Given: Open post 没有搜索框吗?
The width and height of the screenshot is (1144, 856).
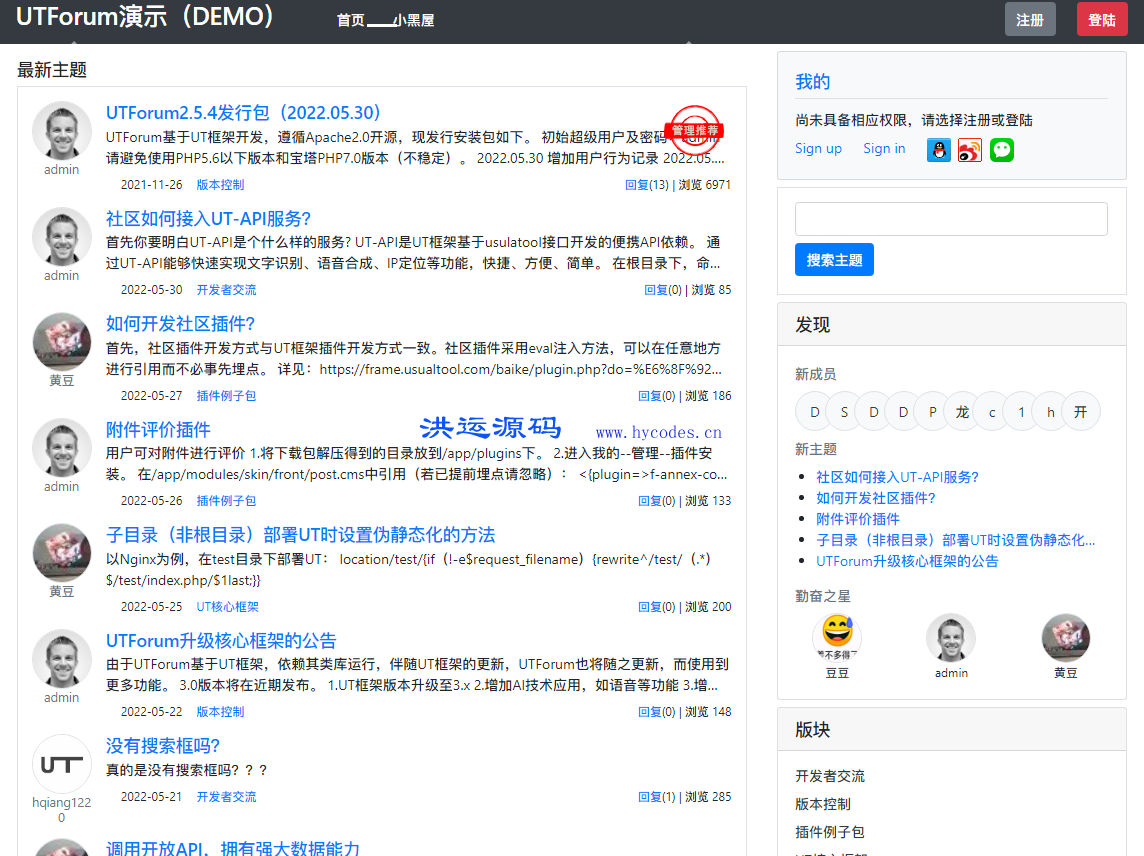Looking at the screenshot, I should [163, 746].
